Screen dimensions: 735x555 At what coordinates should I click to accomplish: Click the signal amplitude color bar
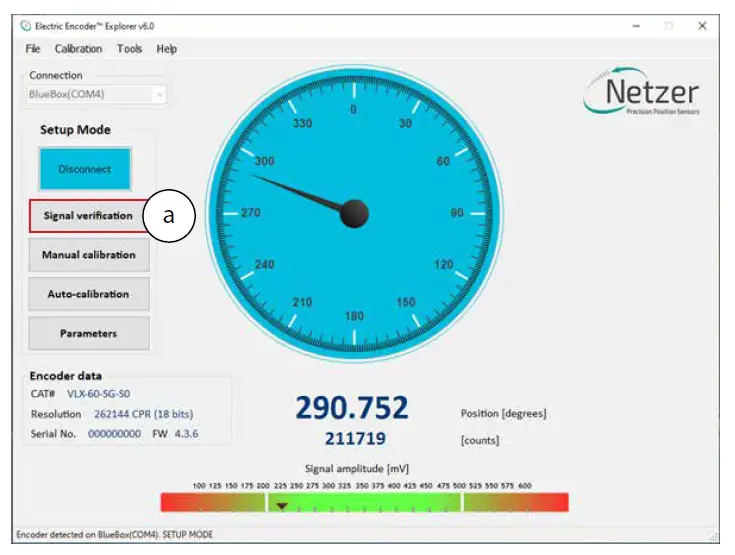coord(365,502)
